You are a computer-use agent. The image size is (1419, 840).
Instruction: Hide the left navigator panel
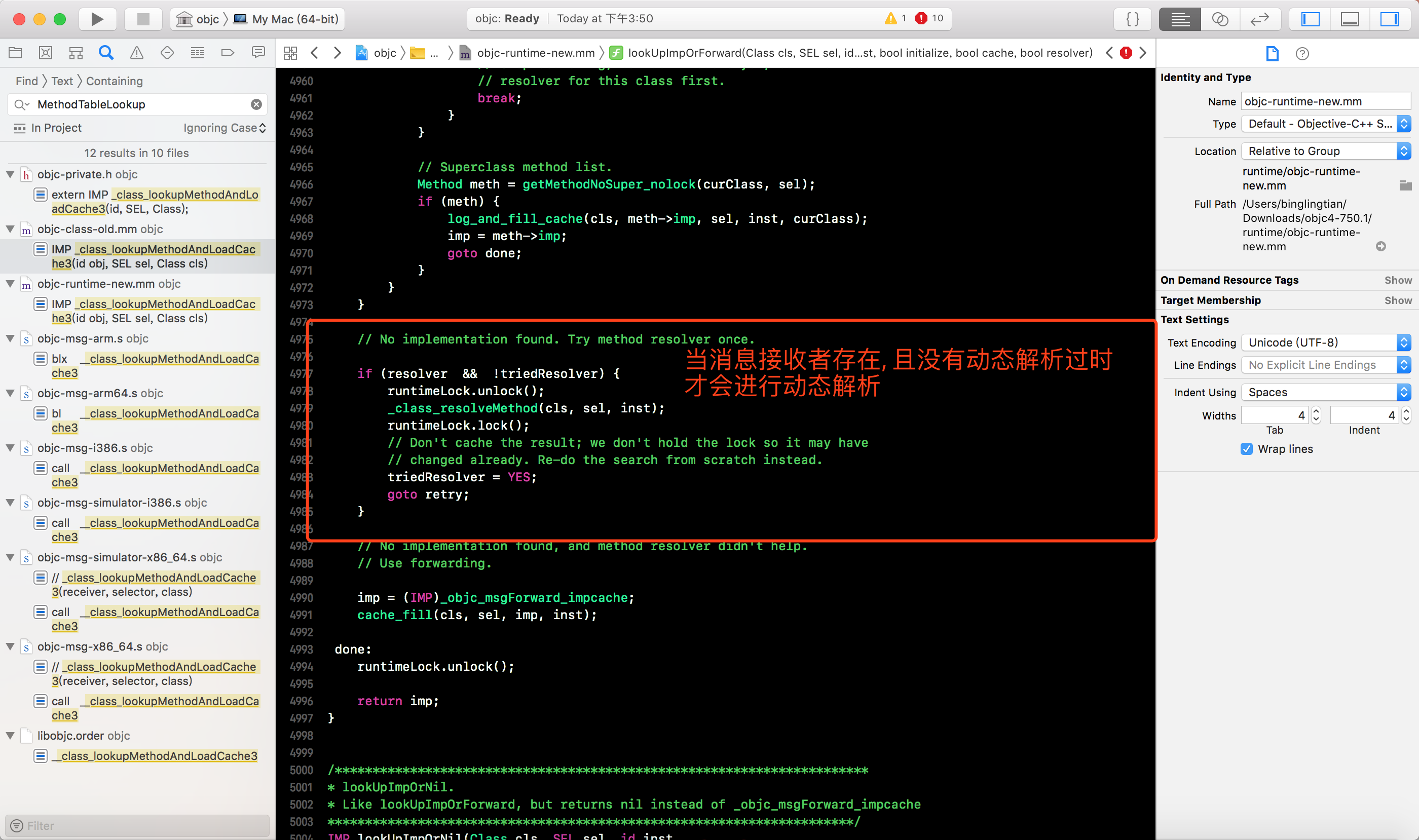click(x=1310, y=19)
